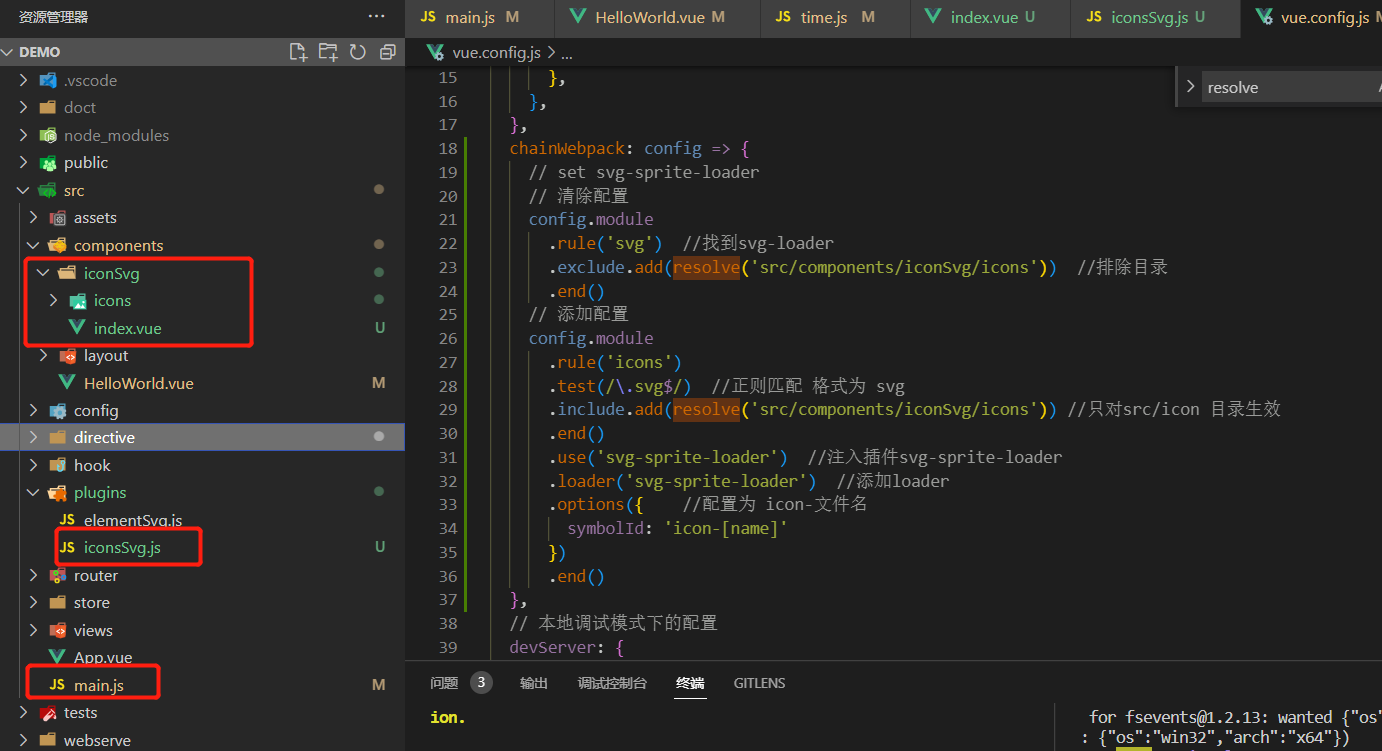Image resolution: width=1382 pixels, height=751 pixels.
Task: Click the webserve folder icon
Action: 47,740
